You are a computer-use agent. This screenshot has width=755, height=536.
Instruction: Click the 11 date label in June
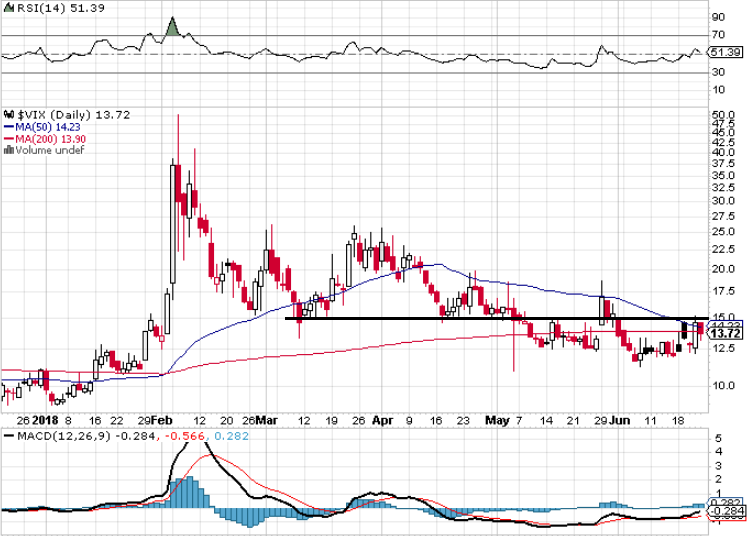tap(651, 420)
